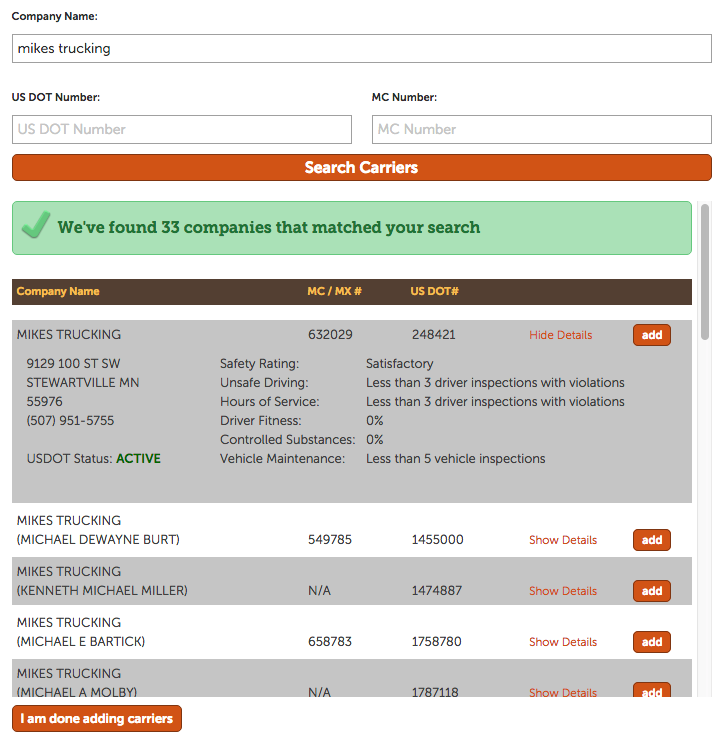Show Details for Michael E Bartick
Viewport: 720px width, 740px height.
pos(563,642)
